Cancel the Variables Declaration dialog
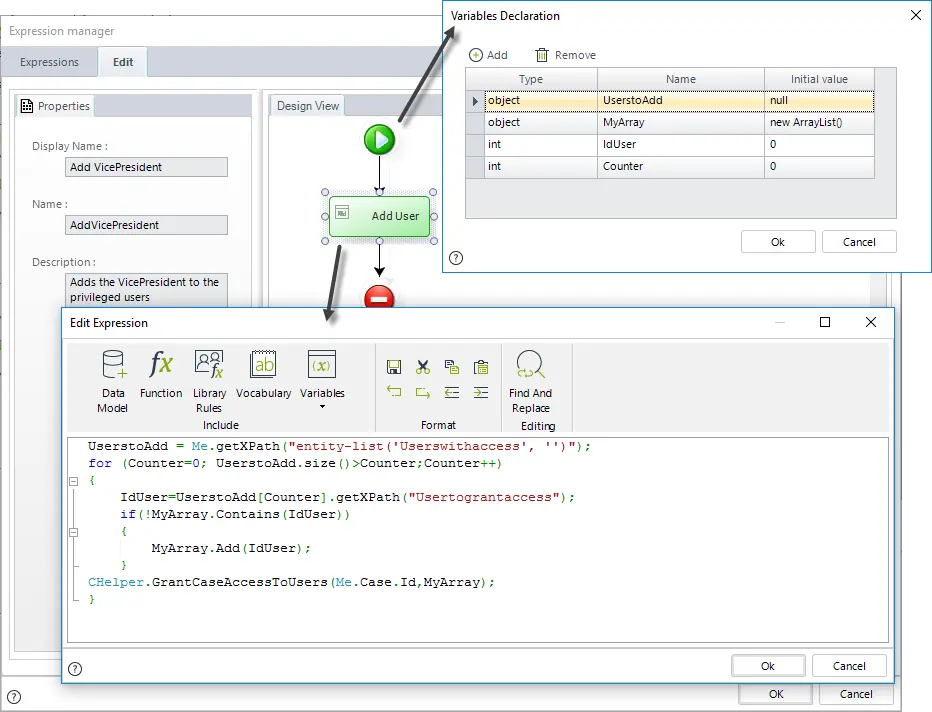This screenshot has width=932, height=712. [859, 242]
